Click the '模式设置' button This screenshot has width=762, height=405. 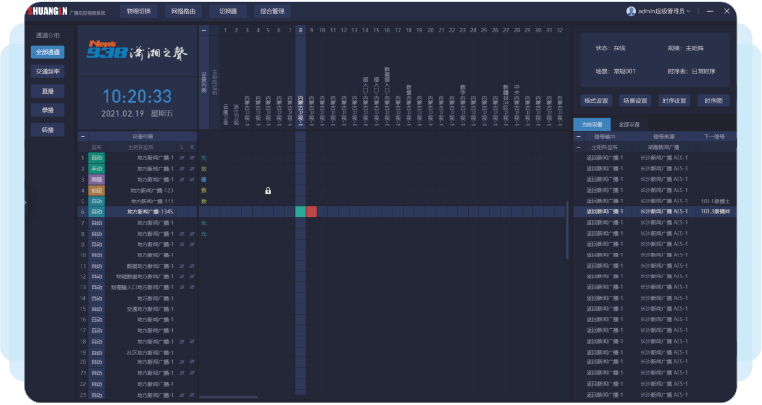pyautogui.click(x=596, y=101)
